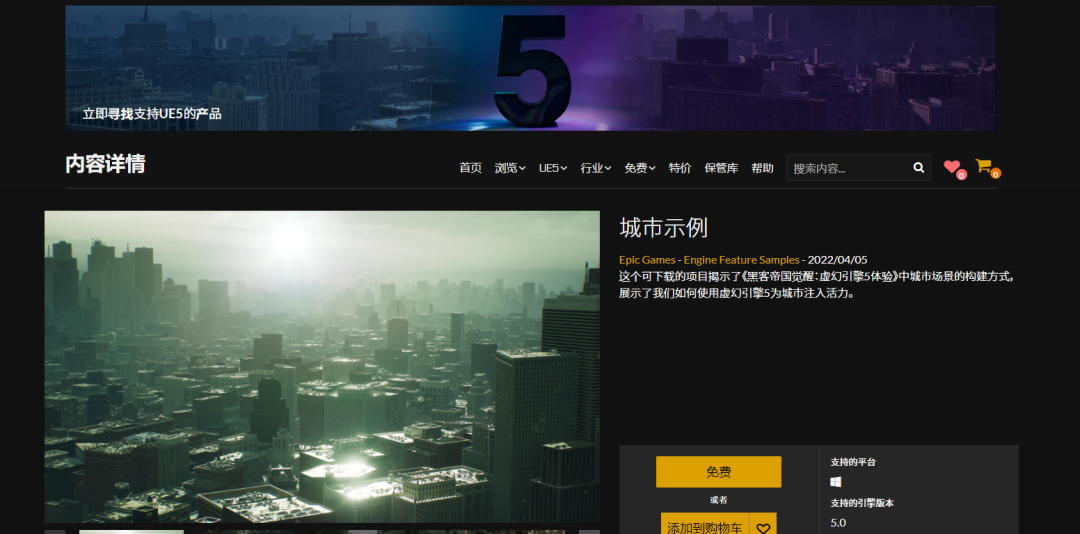This screenshot has width=1080, height=534.
Task: Click the 城市示例 product title
Action: [x=663, y=228]
